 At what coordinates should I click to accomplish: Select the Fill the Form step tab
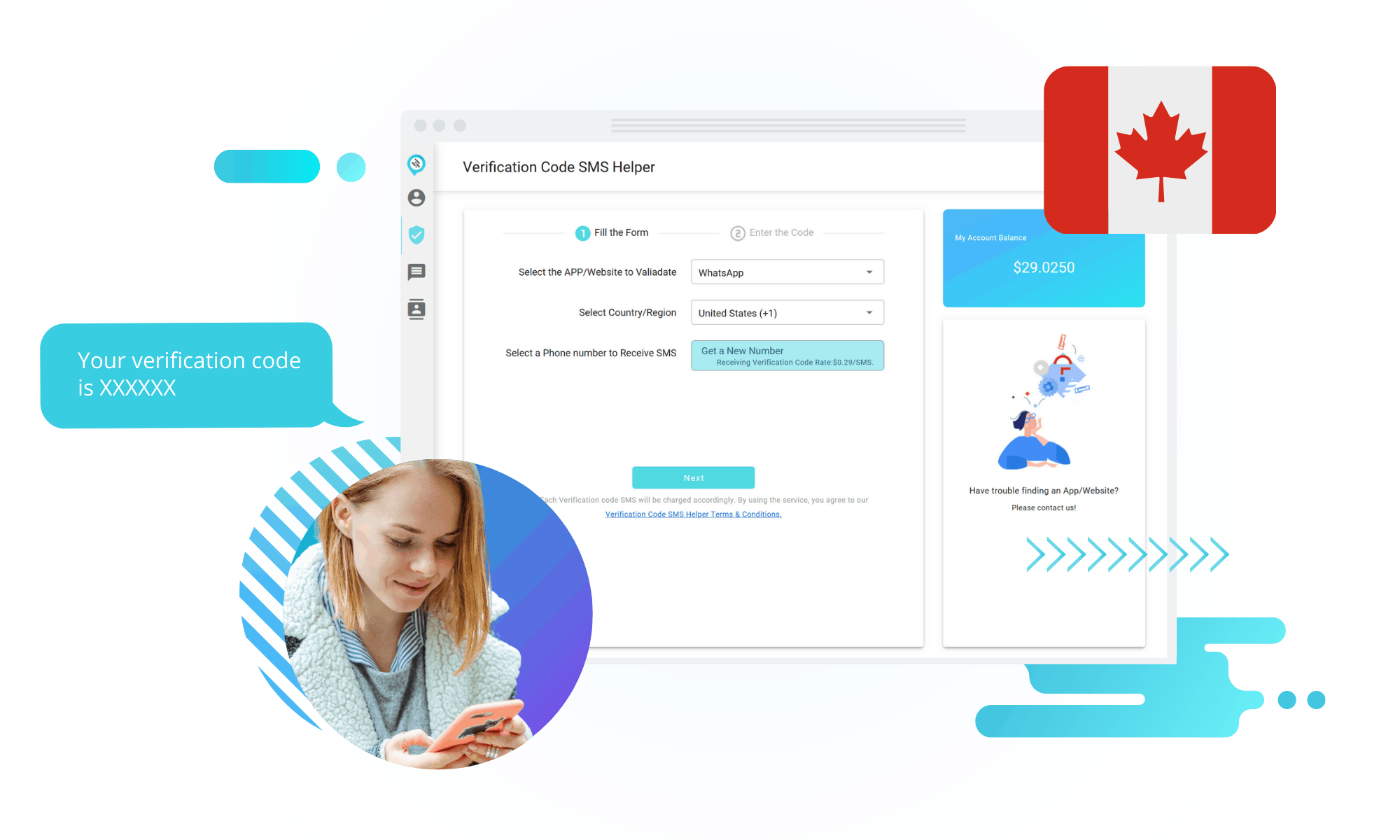(608, 233)
